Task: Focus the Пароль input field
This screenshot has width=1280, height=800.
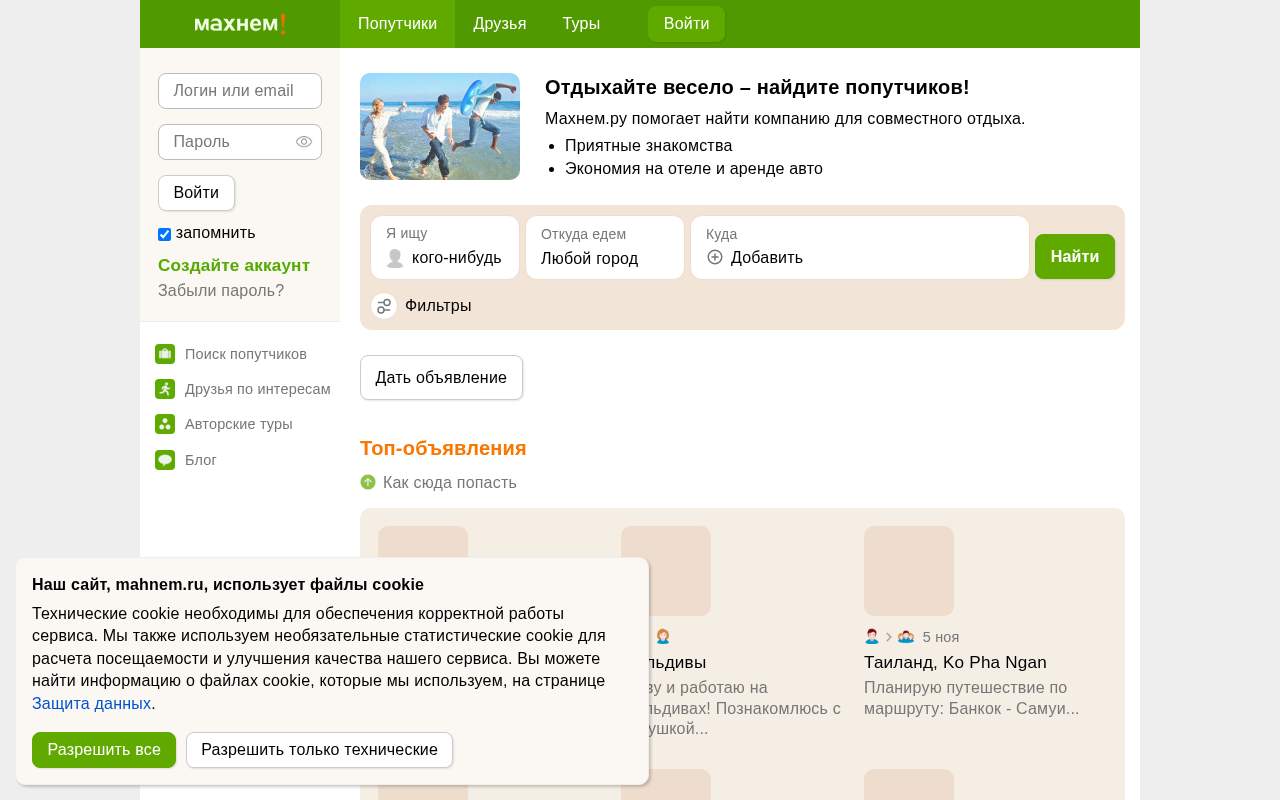Action: 240,142
